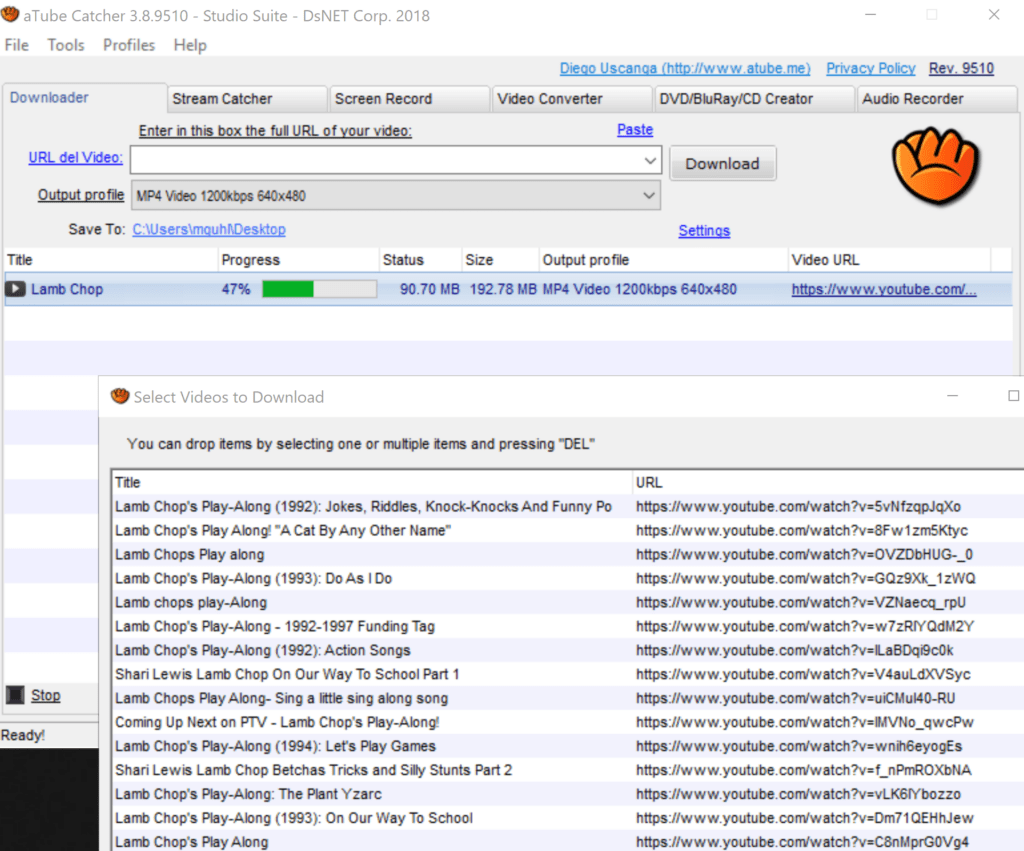Click the Stop link
The image size is (1024, 851).
click(x=46, y=695)
